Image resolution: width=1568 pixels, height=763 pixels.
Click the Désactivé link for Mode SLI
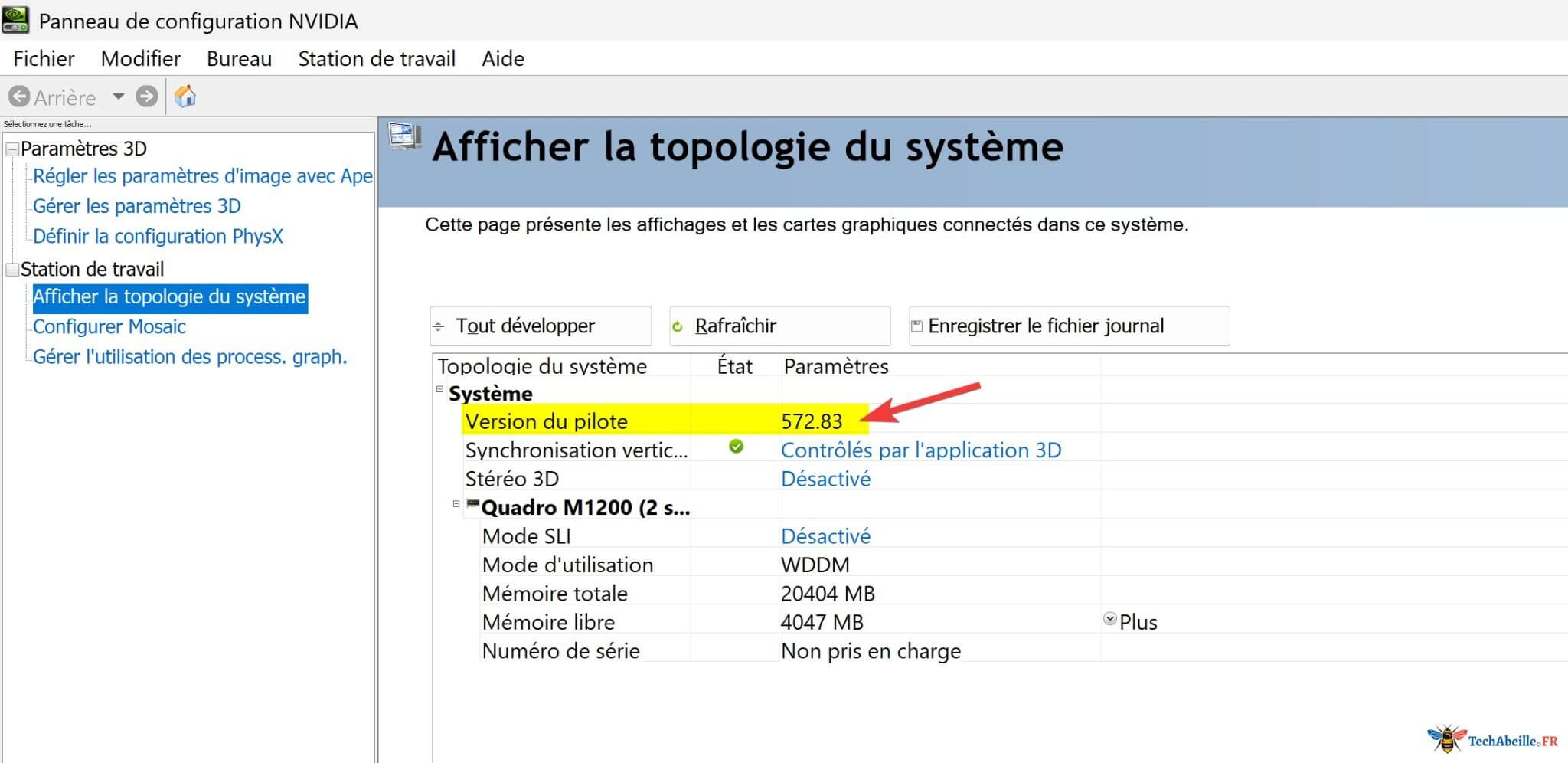pos(825,536)
